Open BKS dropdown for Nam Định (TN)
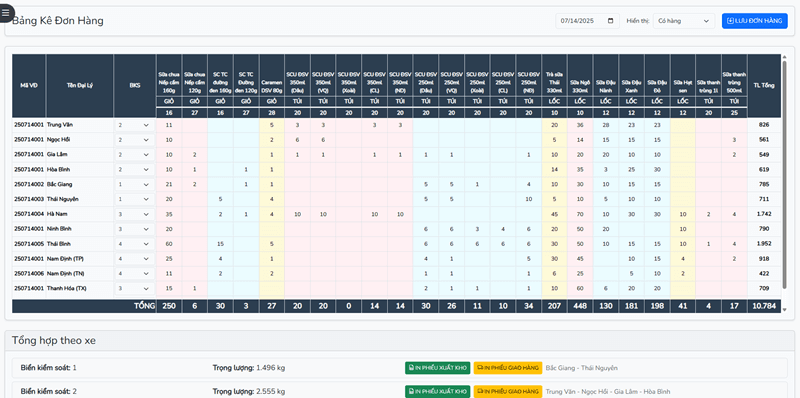The width and height of the screenshot is (800, 398). click(134, 273)
